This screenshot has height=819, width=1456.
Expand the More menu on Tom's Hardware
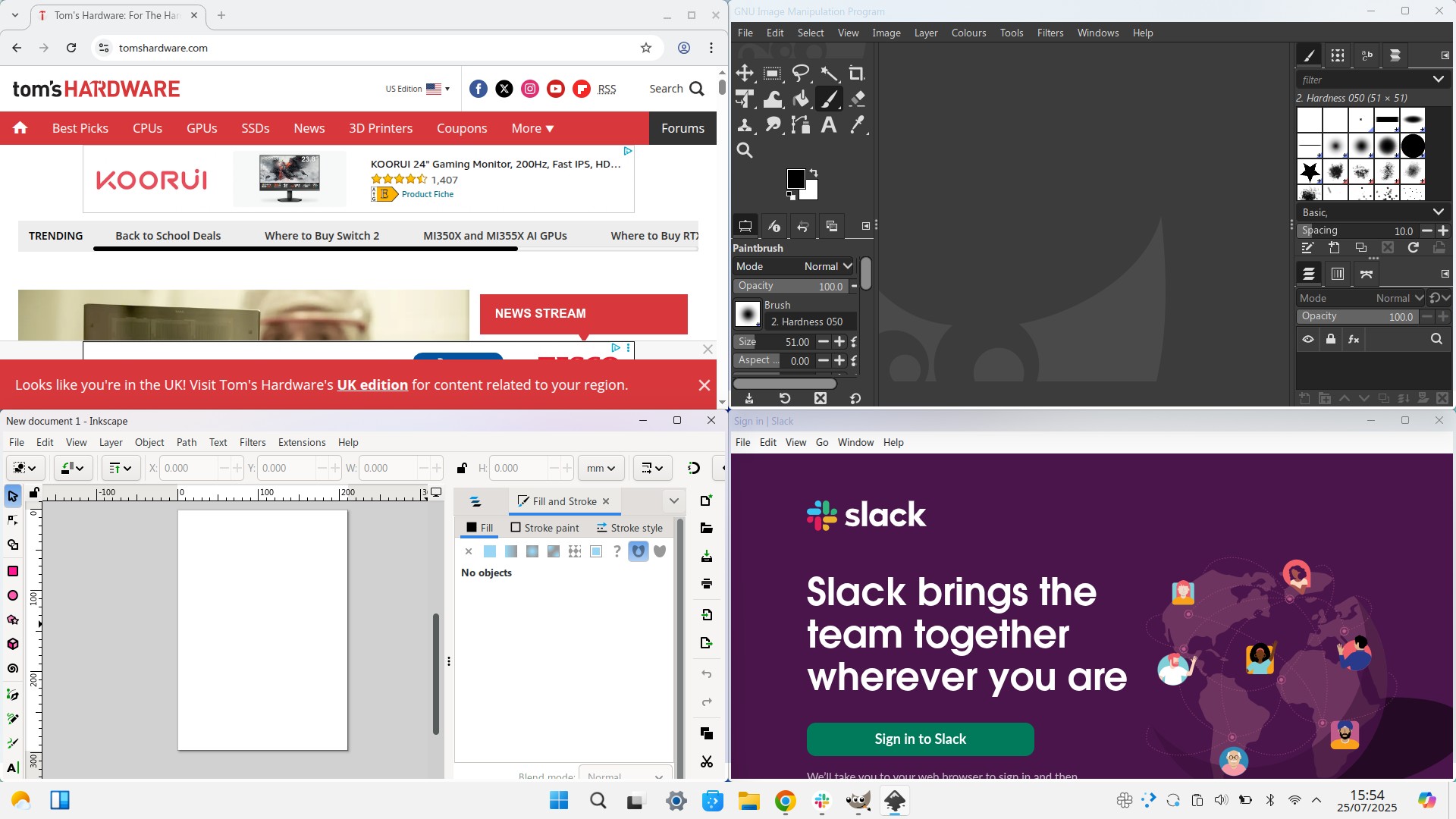click(x=532, y=128)
